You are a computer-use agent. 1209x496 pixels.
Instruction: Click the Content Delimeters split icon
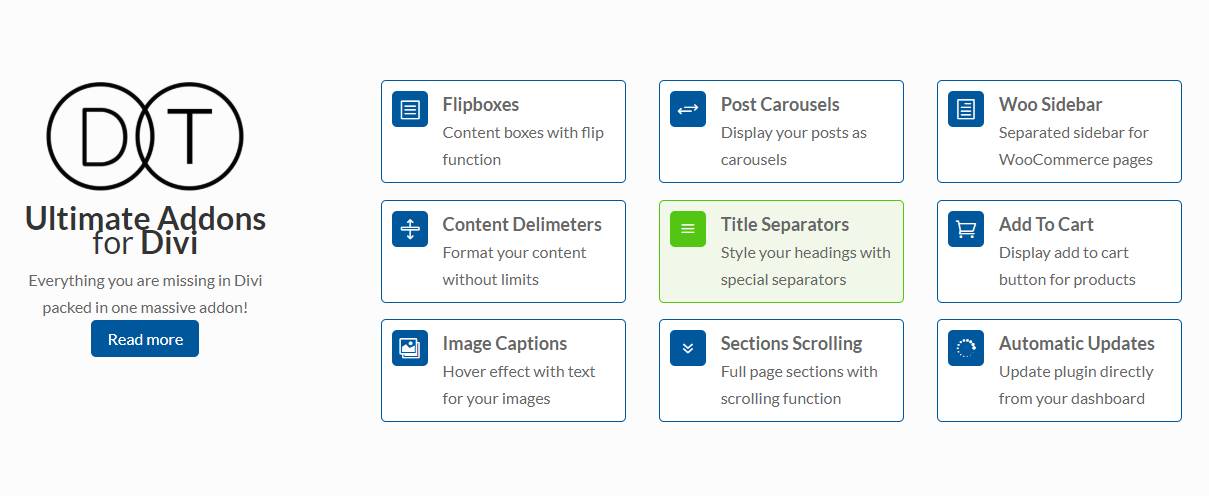(x=410, y=229)
